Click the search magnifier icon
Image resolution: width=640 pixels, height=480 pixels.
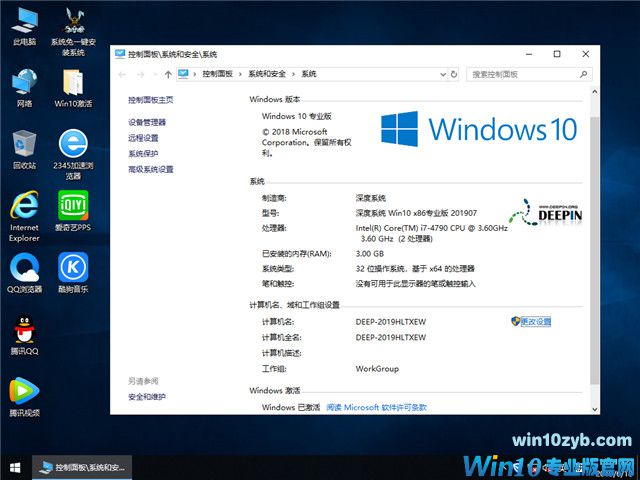click(584, 74)
